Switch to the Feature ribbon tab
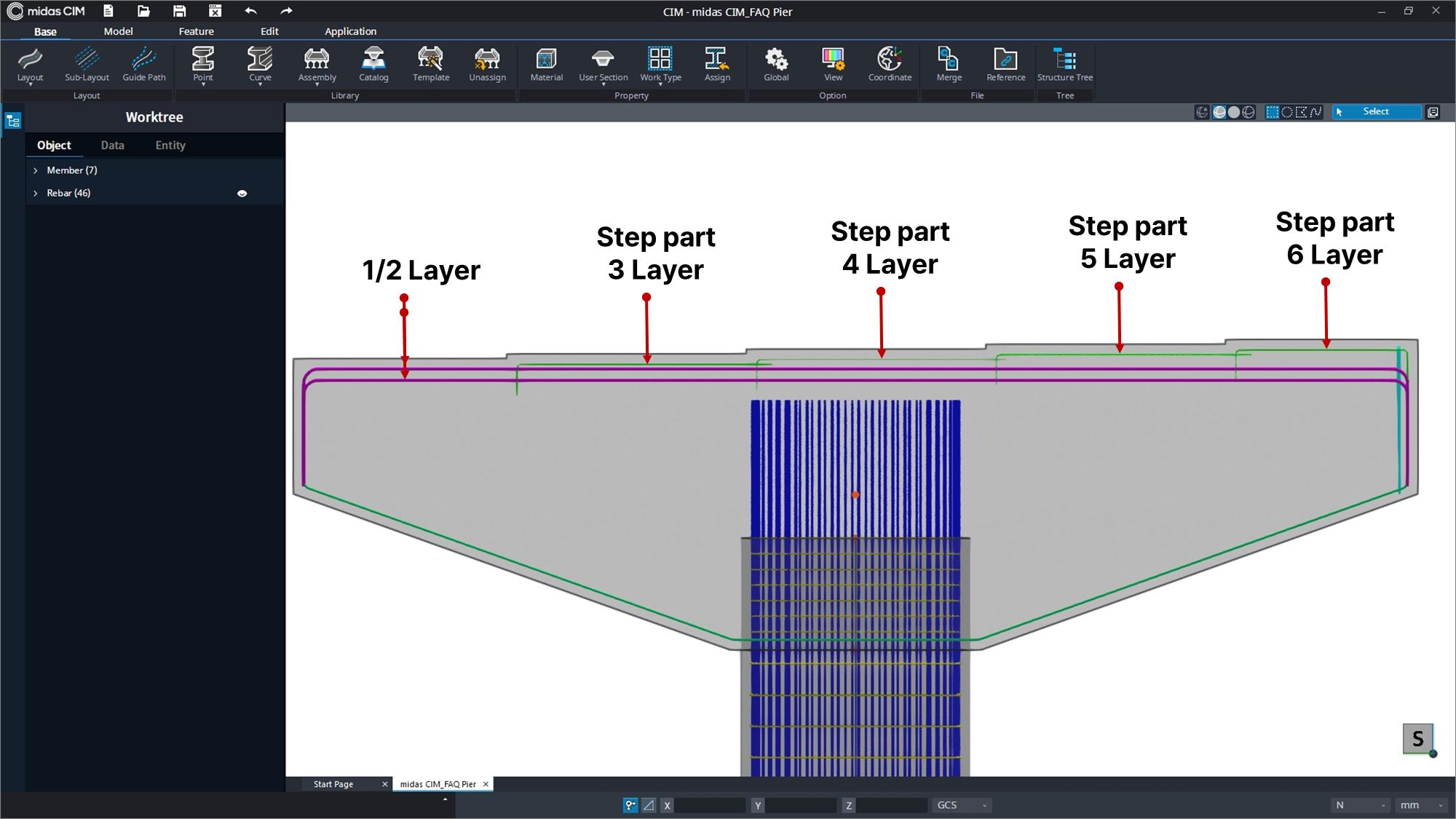 196,31
